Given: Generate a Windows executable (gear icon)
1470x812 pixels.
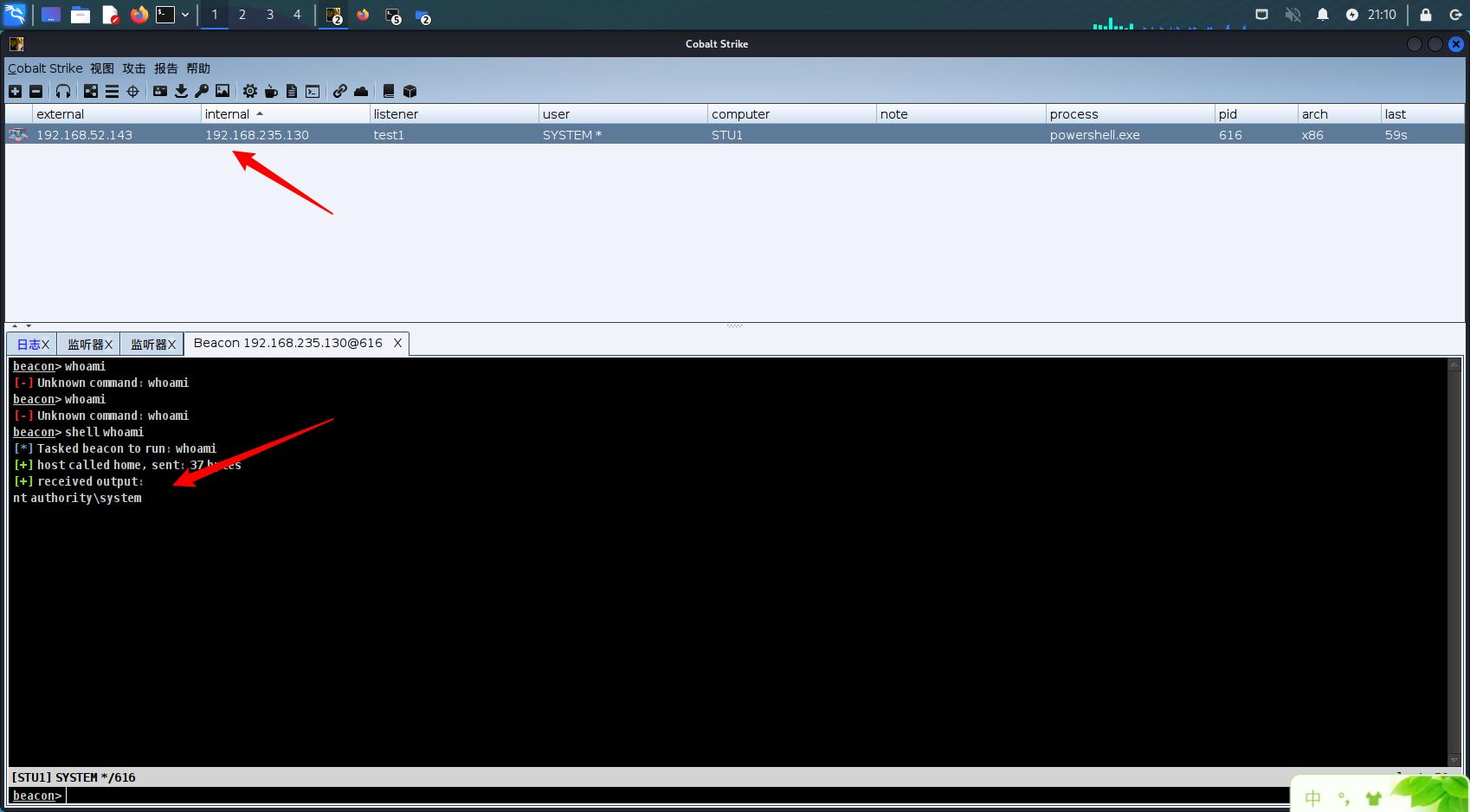Looking at the screenshot, I should pos(250,91).
